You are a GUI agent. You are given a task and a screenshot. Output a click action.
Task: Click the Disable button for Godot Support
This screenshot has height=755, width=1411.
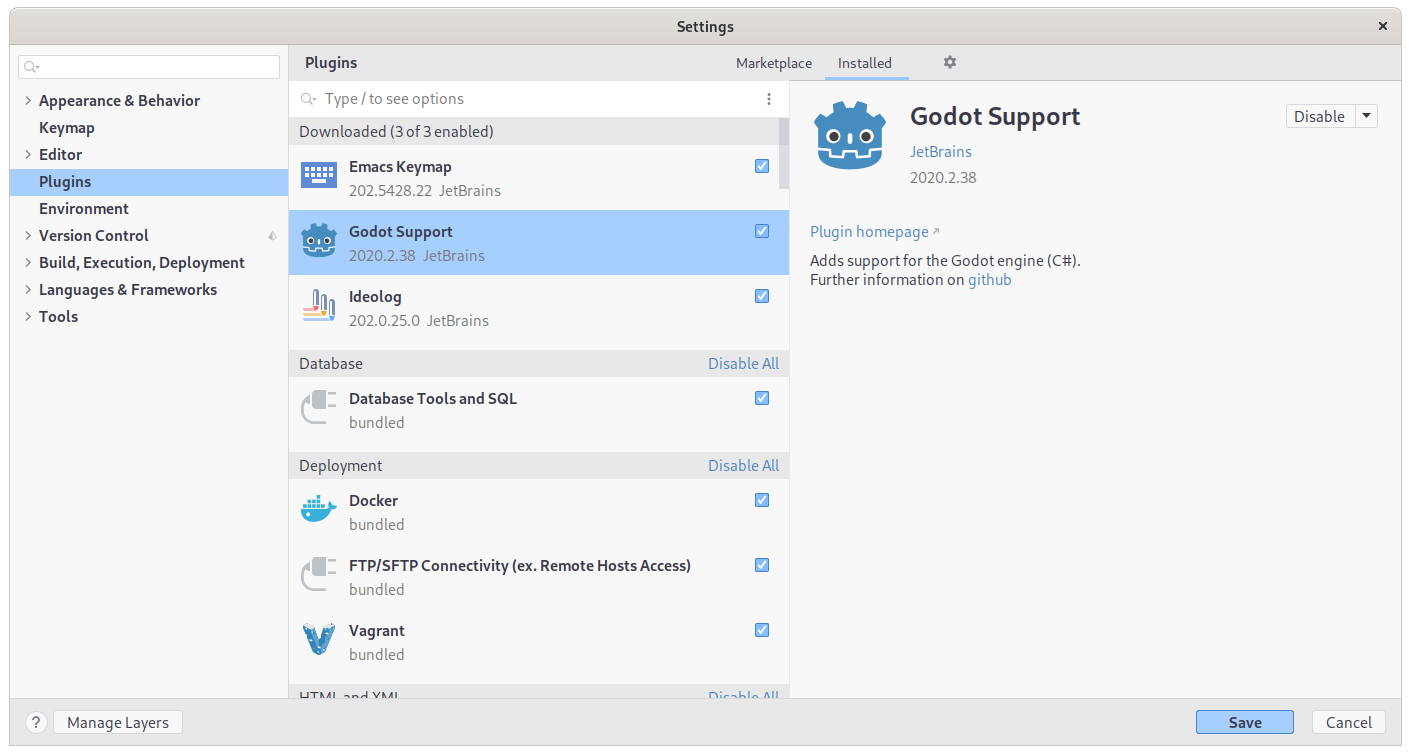[1320, 116]
